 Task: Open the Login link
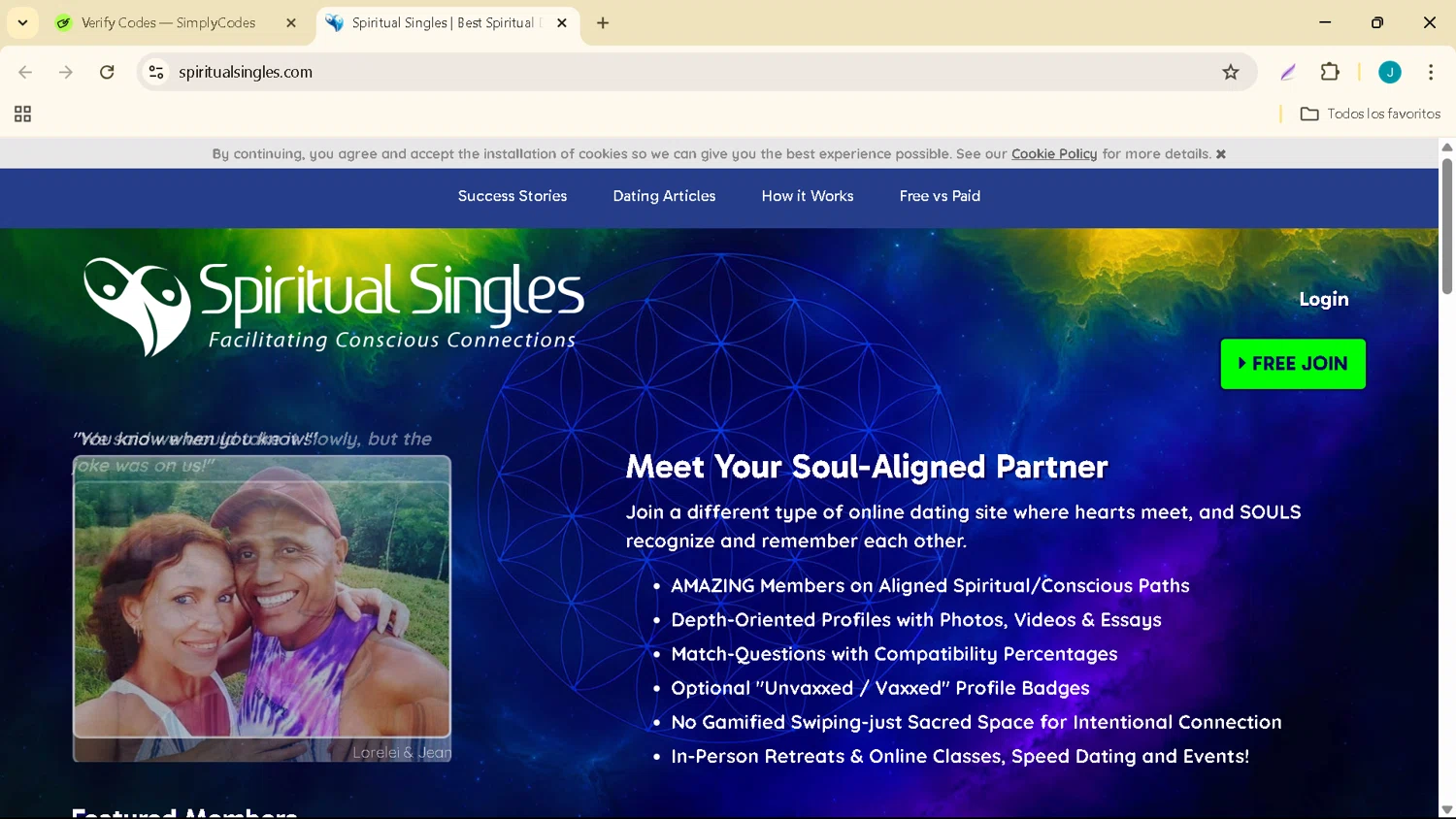1324,299
